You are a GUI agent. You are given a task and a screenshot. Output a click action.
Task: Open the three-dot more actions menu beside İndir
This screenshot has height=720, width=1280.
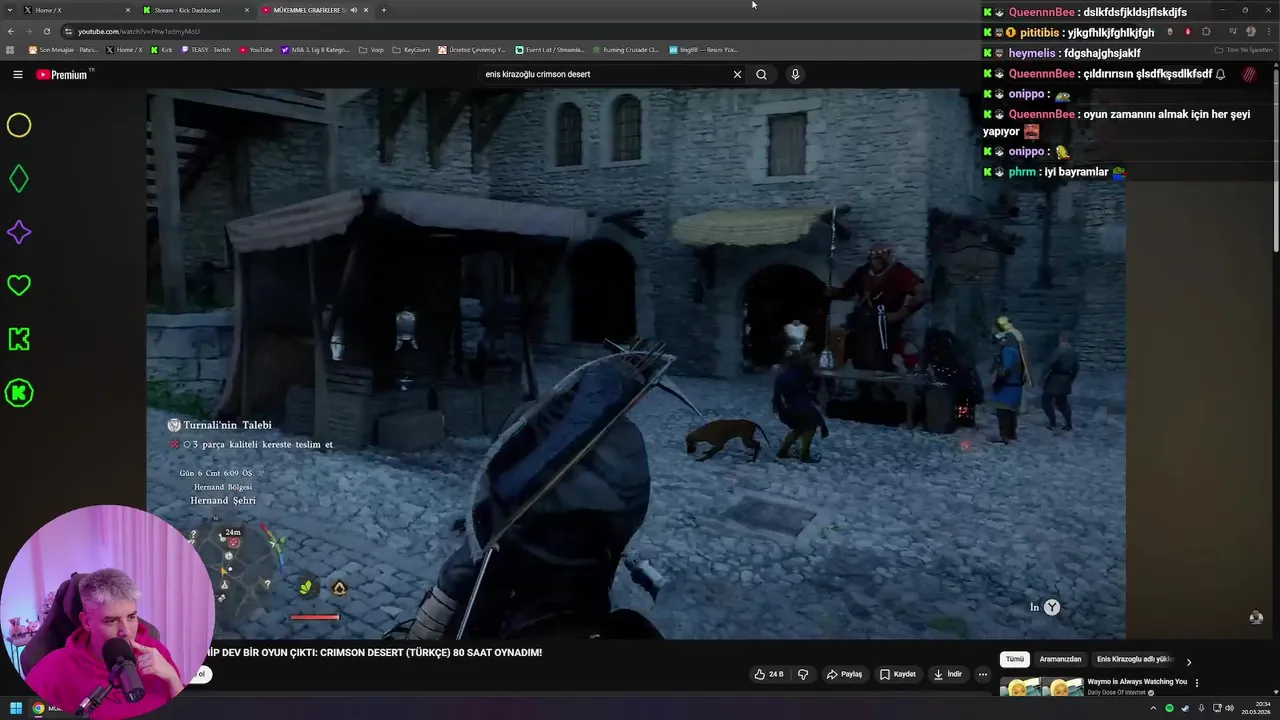pos(982,674)
